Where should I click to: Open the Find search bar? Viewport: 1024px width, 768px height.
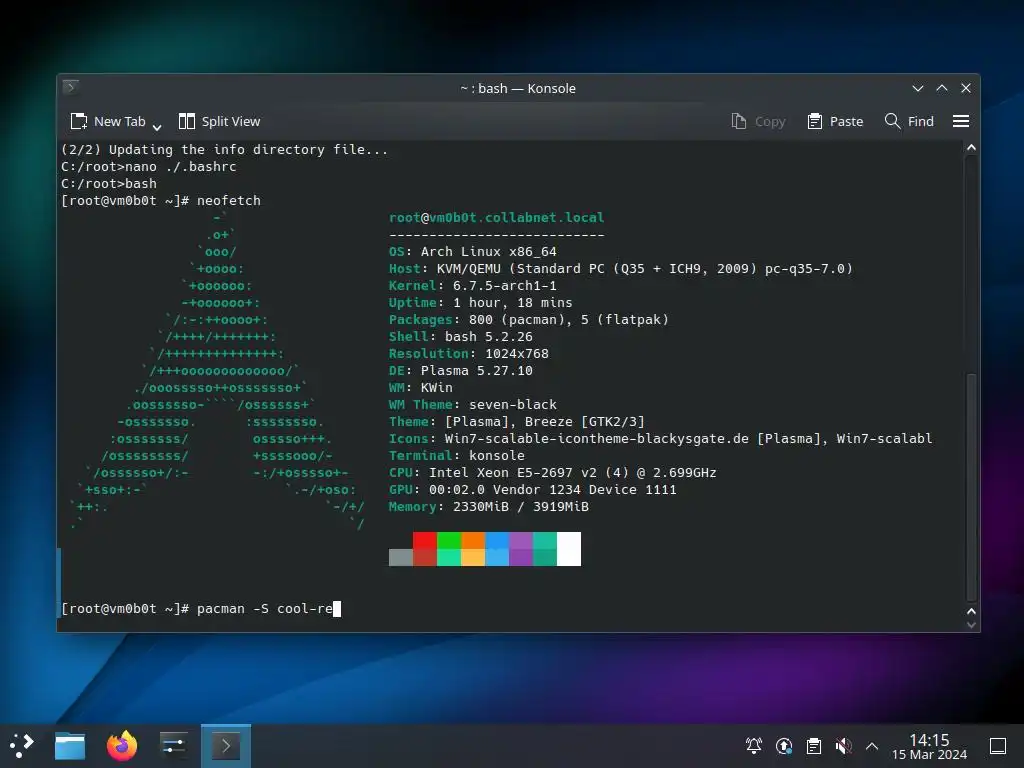coord(909,121)
